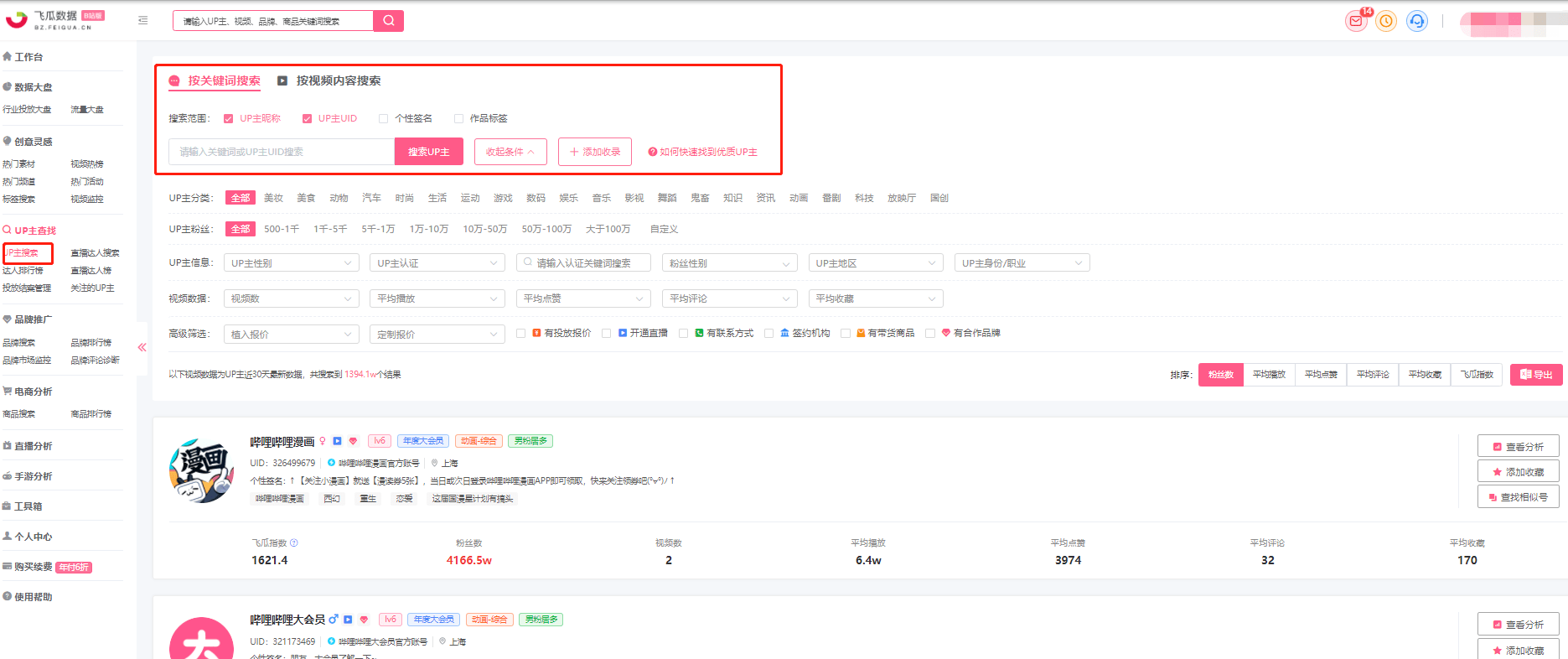Sort results by 飞瓜指数
Image resolution: width=1568 pixels, height=659 pixels.
pyautogui.click(x=1477, y=375)
